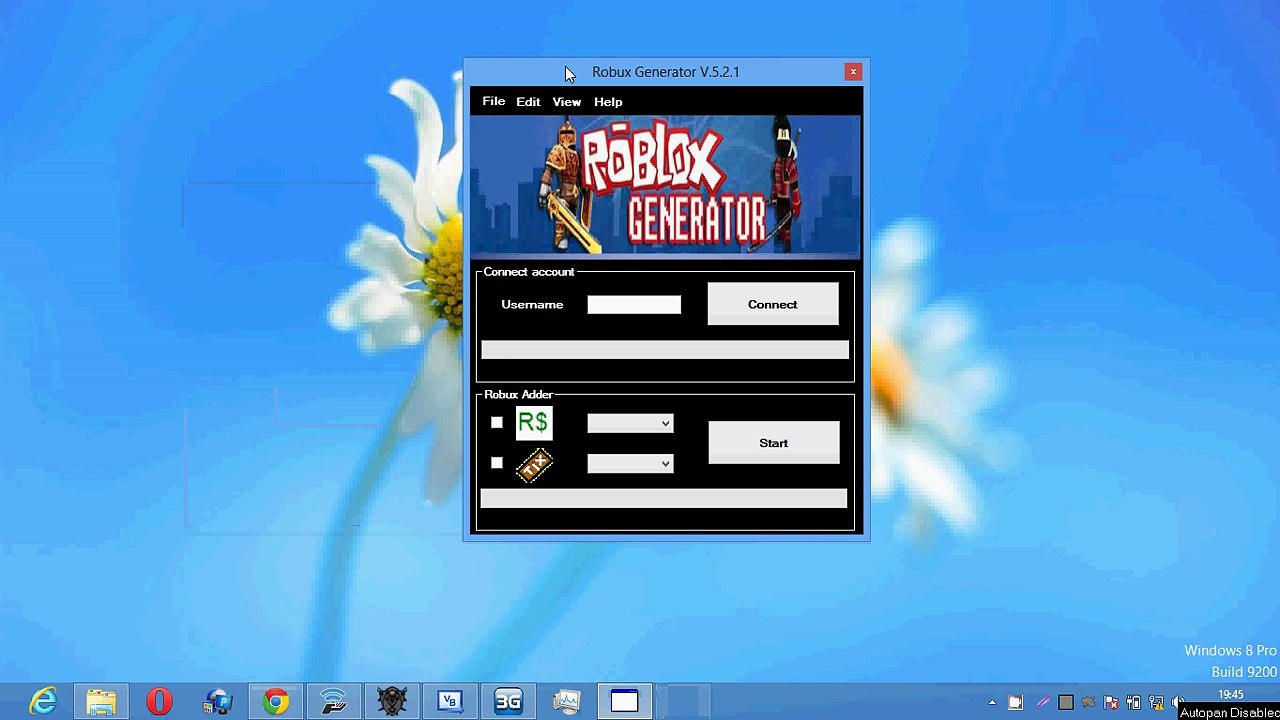Screen dimensions: 1280x720
Task: Click the Connect account progress bar
Action: [665, 350]
